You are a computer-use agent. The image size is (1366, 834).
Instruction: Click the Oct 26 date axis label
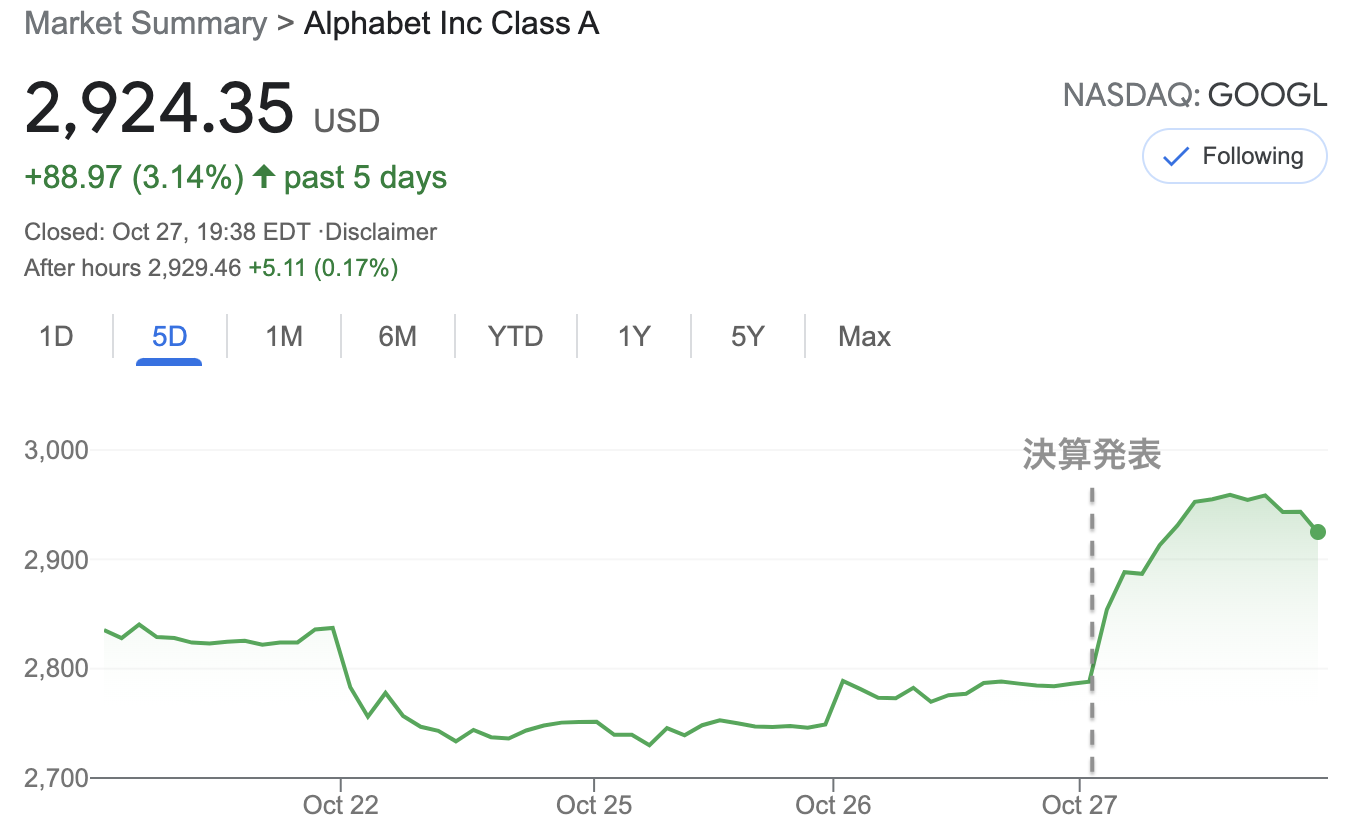pos(833,805)
